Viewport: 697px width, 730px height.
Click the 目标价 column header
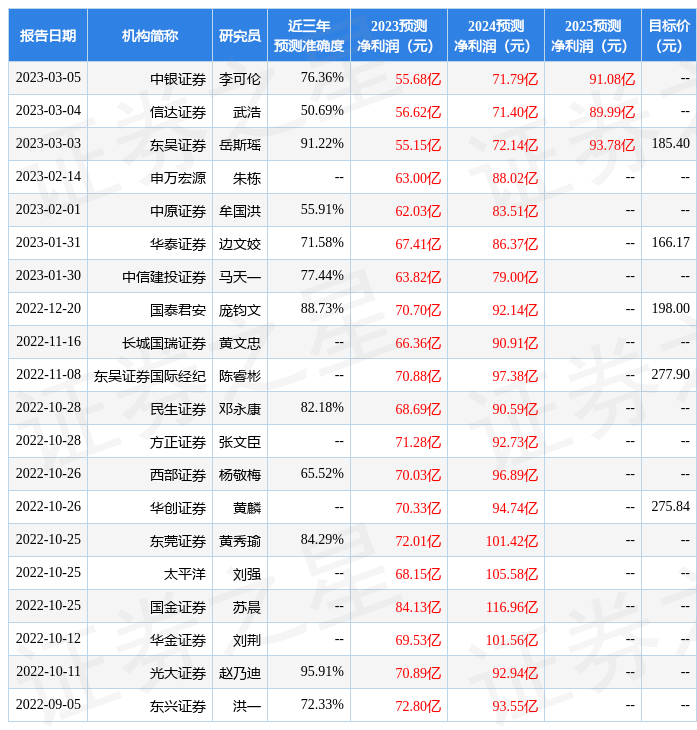668,36
